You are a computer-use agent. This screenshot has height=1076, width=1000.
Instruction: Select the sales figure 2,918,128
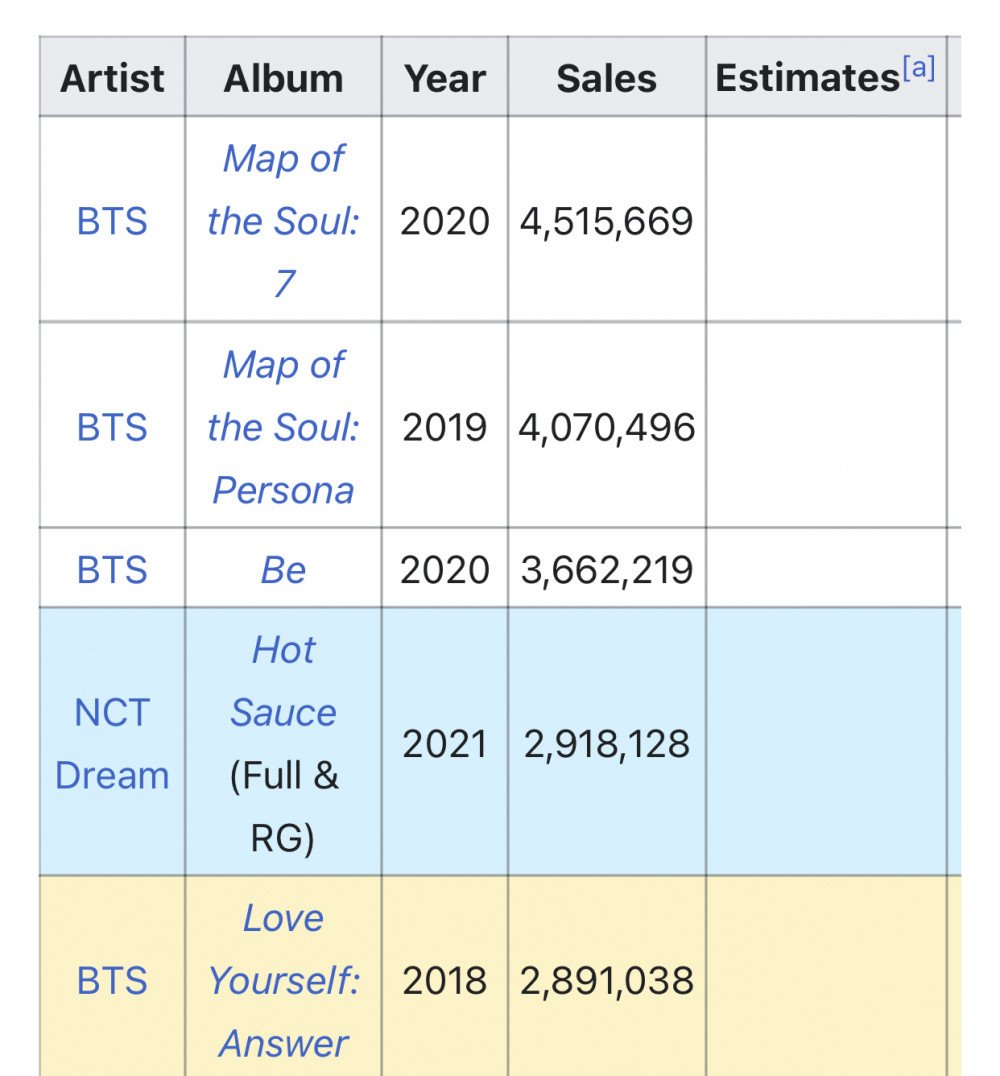[x=607, y=744]
